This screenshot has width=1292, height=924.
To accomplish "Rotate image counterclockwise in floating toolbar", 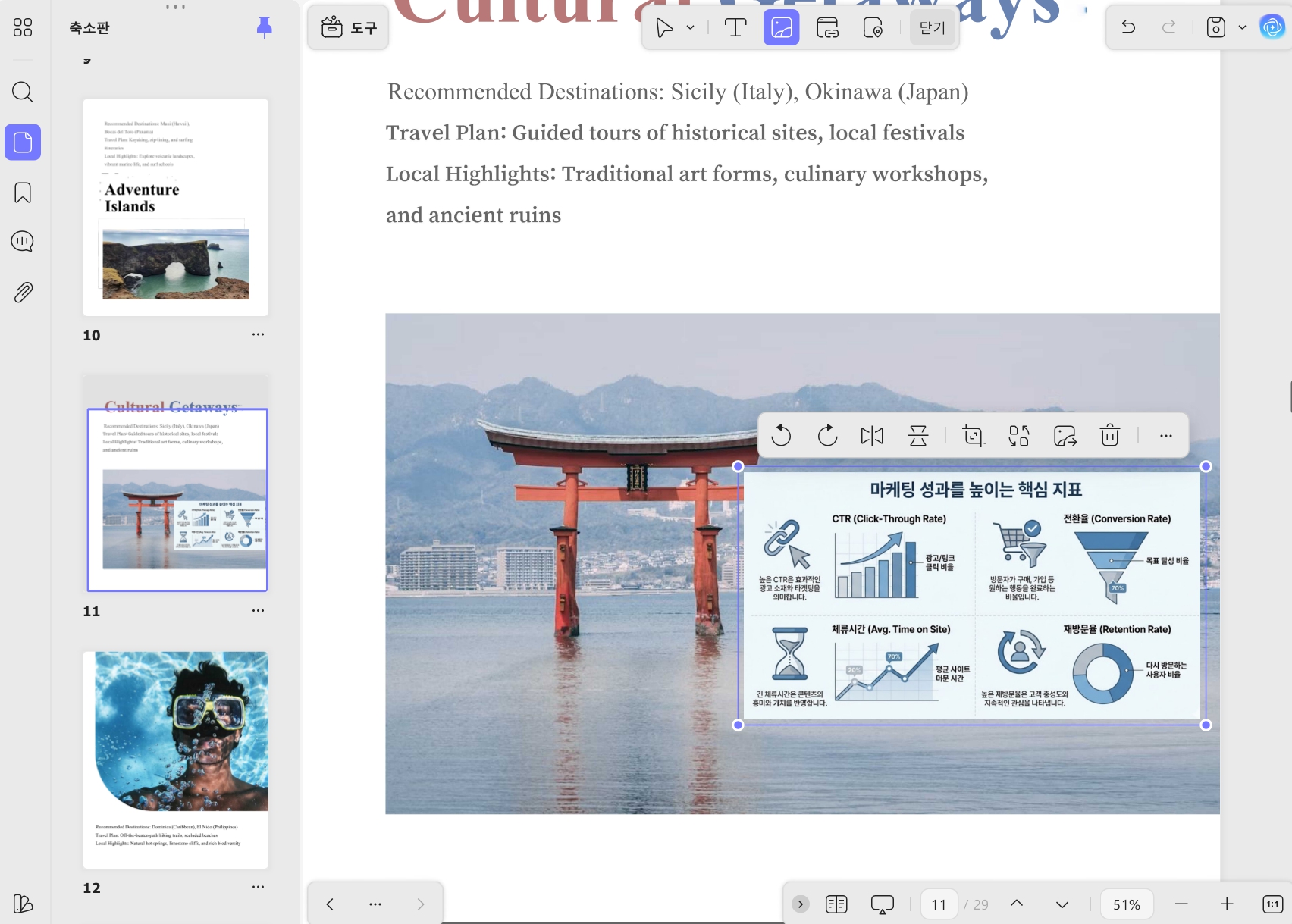I will 781,436.
